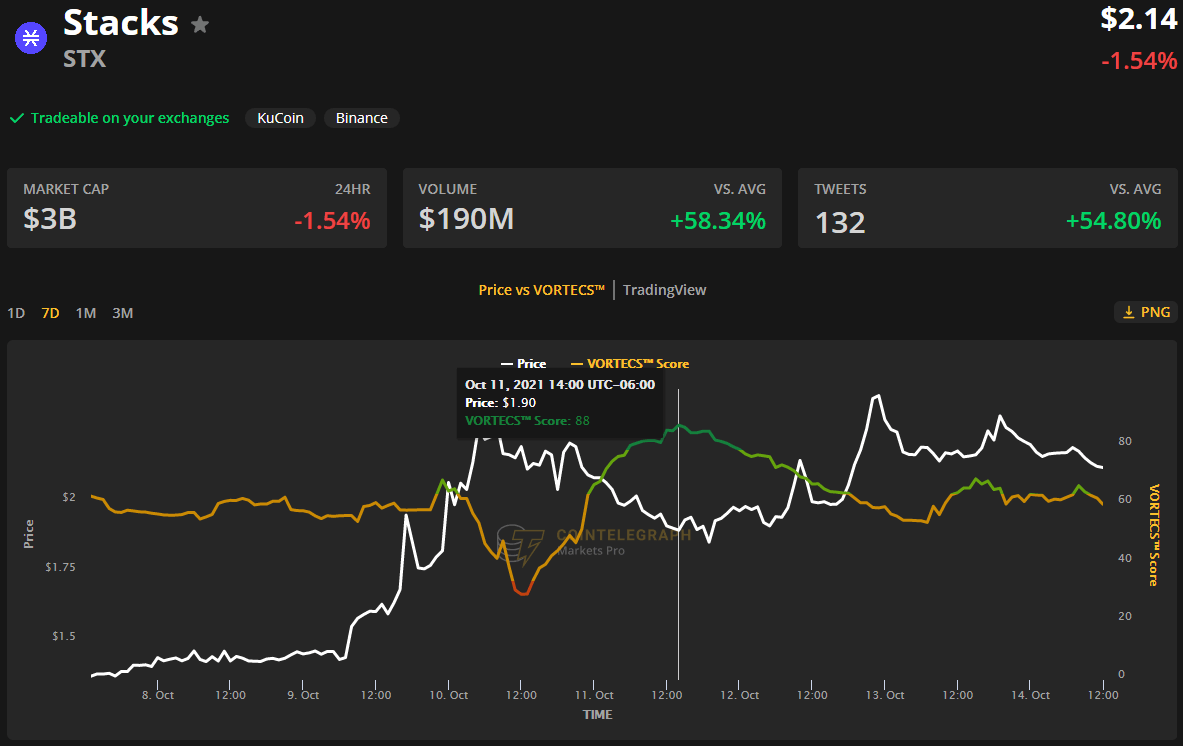
Task: Select the 1D timeframe
Action: [x=15, y=312]
